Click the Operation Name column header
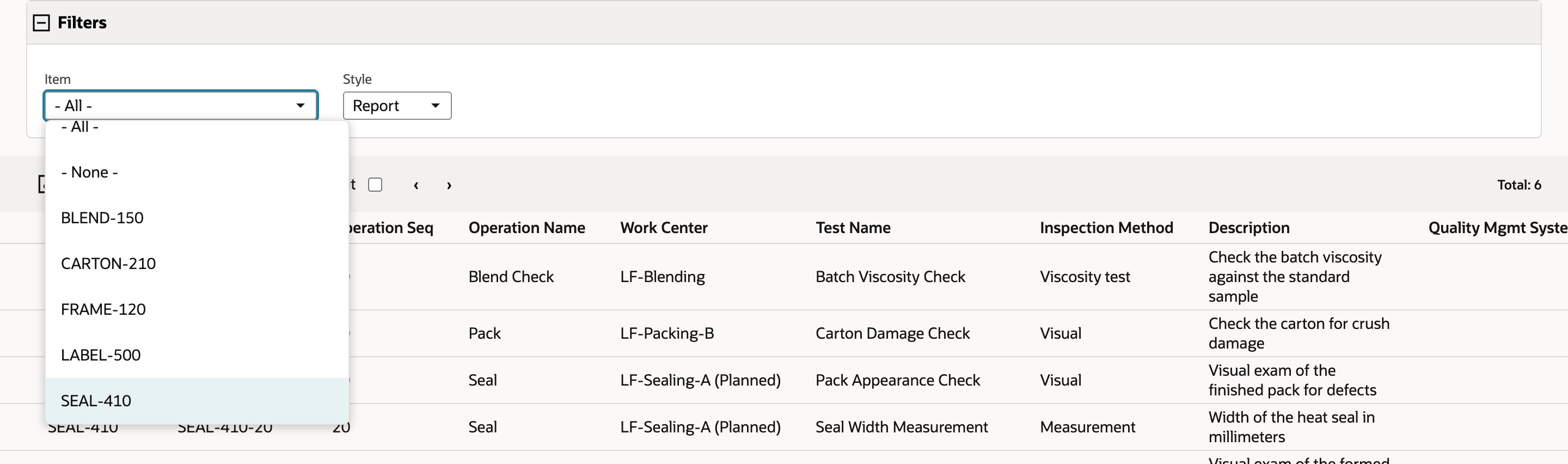 pos(526,228)
